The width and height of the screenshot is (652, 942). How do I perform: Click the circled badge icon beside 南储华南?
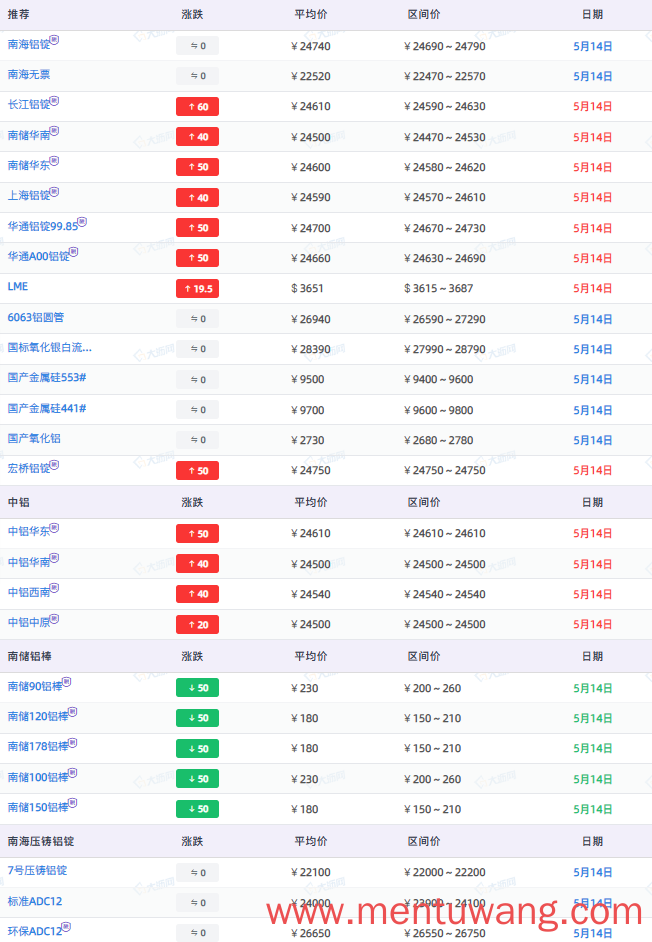pos(55,130)
